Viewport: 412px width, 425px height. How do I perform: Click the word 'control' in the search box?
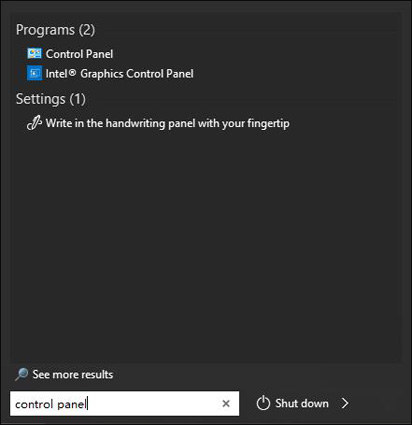[34, 404]
